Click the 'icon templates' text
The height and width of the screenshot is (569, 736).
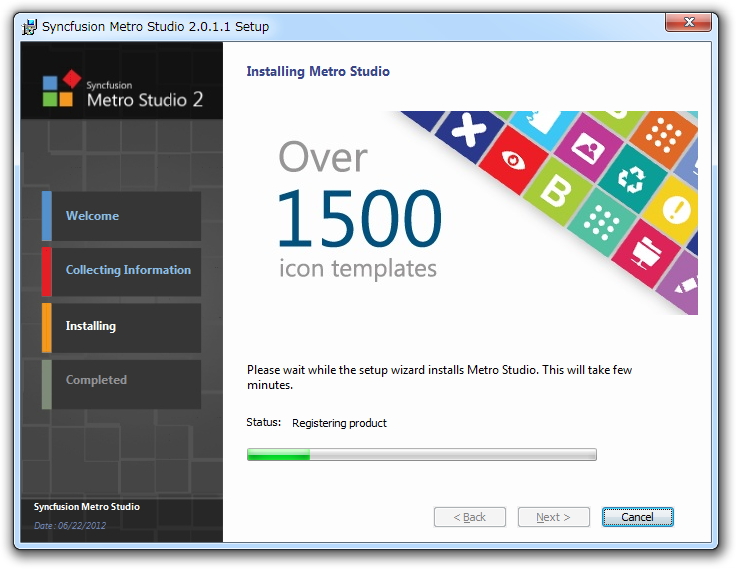click(x=358, y=269)
